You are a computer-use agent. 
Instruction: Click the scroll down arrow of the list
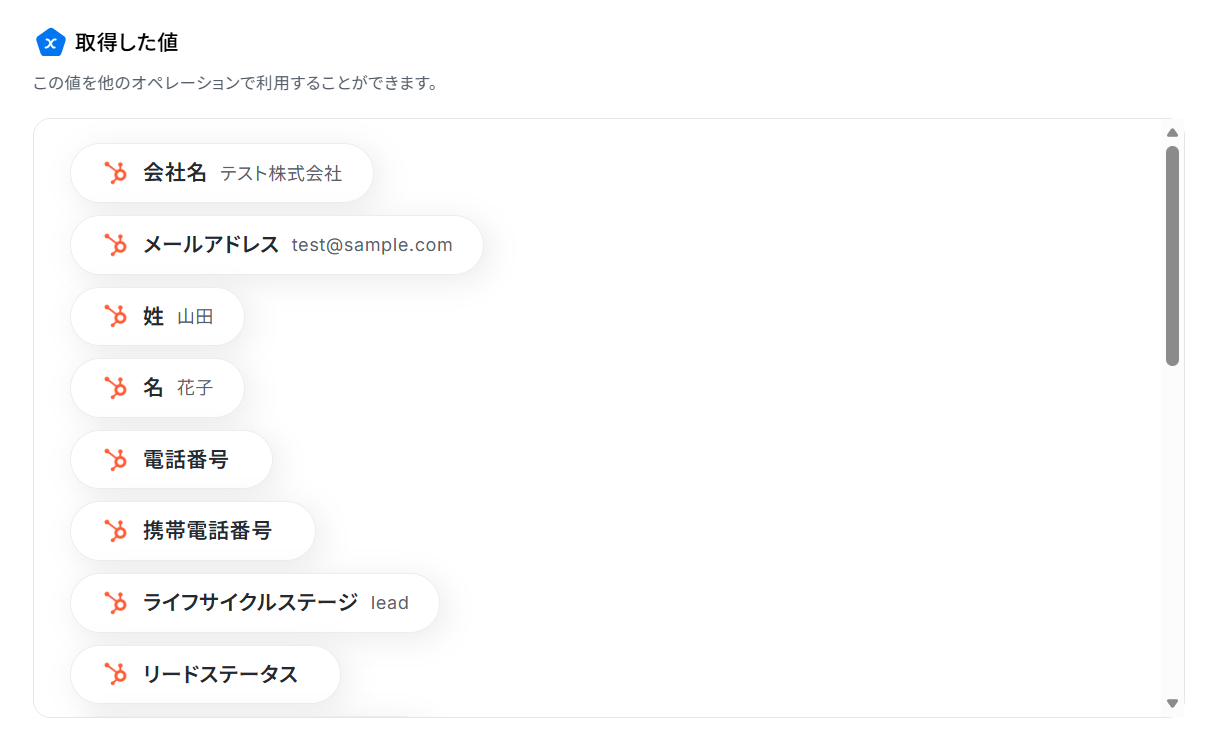coord(1173,703)
